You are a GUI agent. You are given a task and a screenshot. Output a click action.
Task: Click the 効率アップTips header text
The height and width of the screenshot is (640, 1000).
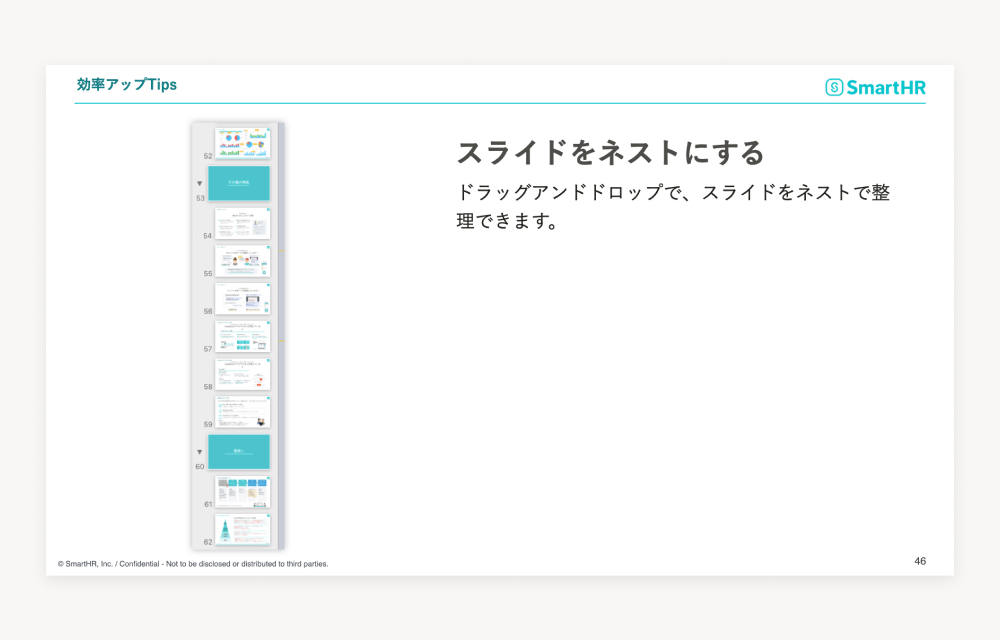[126, 84]
